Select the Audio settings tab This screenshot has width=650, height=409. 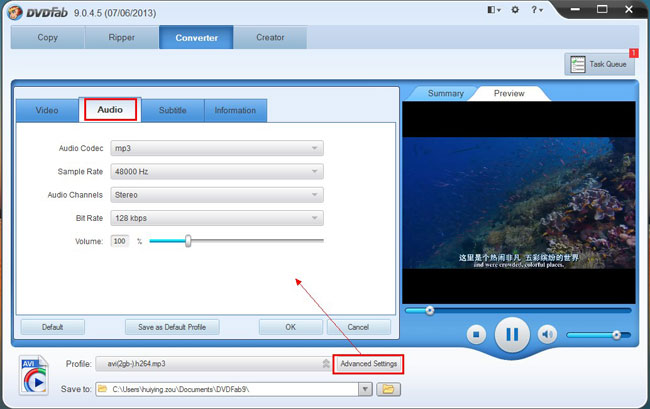click(110, 110)
